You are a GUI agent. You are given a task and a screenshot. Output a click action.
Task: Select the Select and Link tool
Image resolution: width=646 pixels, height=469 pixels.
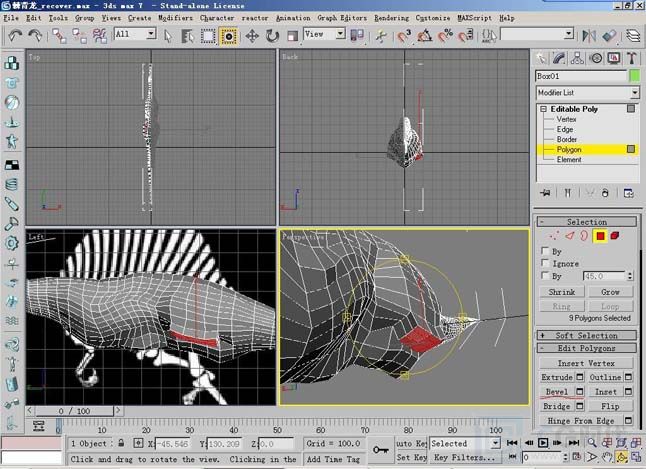(x=59, y=35)
